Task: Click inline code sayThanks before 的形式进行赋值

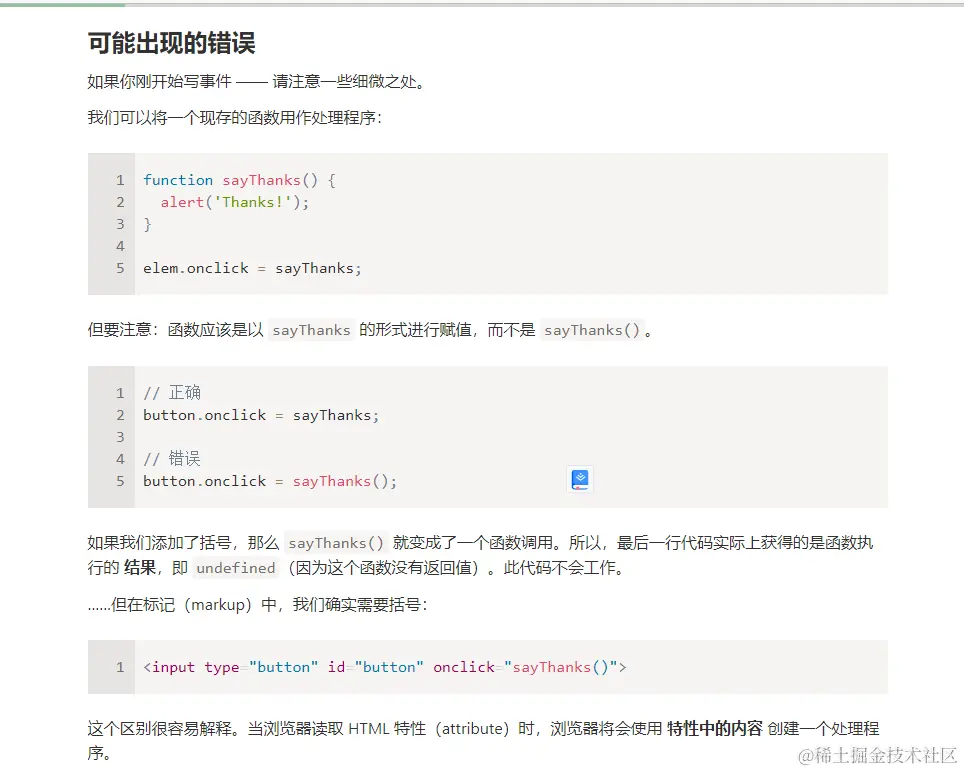Action: [311, 330]
